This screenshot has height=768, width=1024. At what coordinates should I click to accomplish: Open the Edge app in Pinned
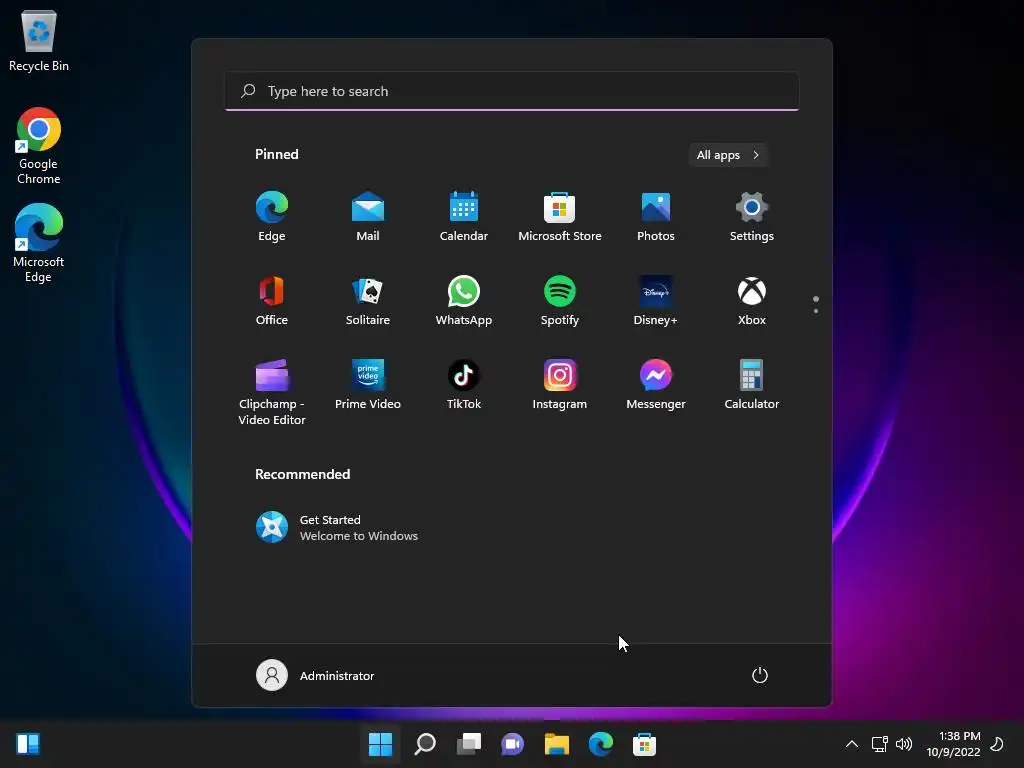click(272, 217)
